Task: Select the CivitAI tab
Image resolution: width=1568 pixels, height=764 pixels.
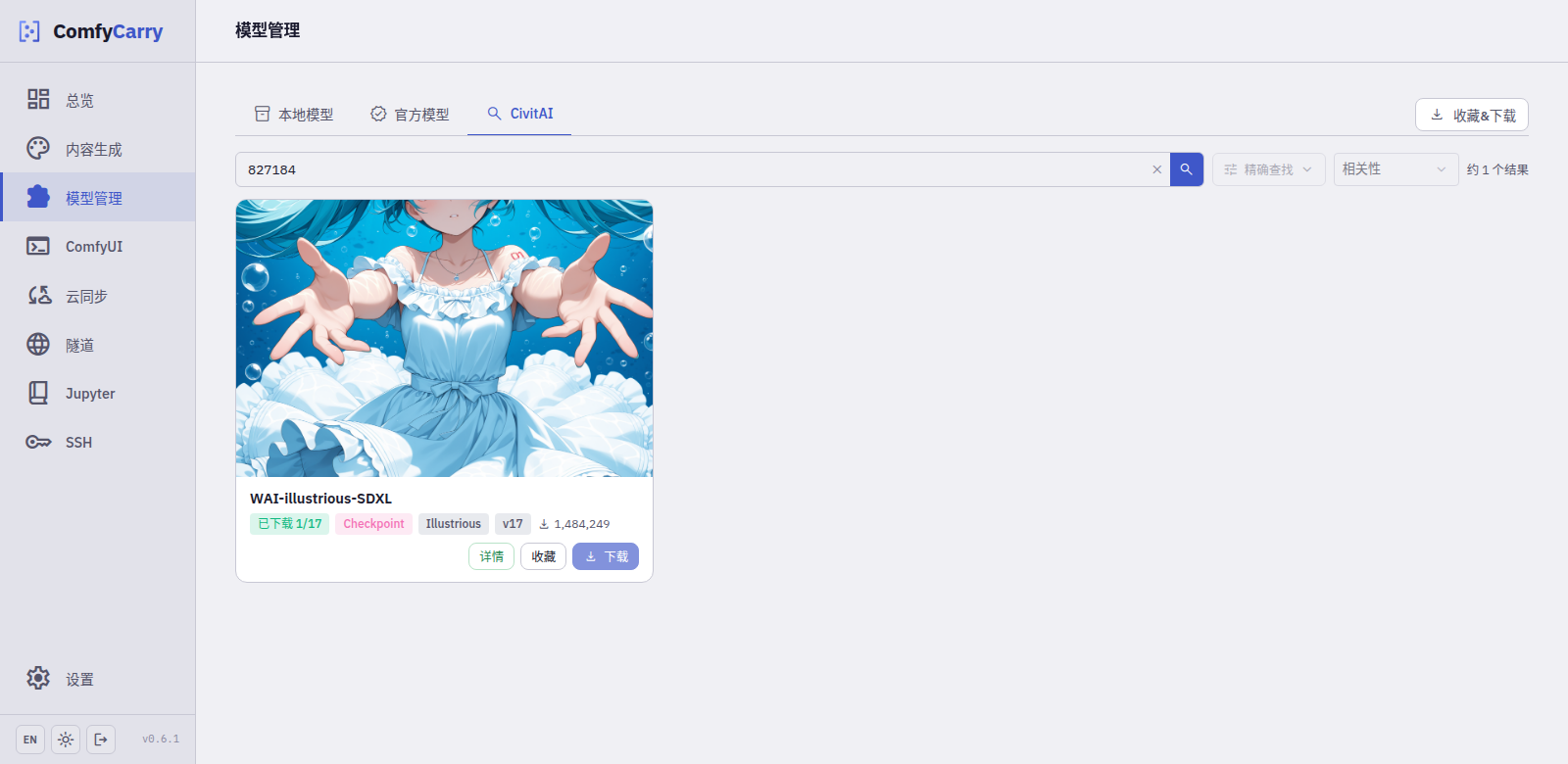Action: (519, 114)
